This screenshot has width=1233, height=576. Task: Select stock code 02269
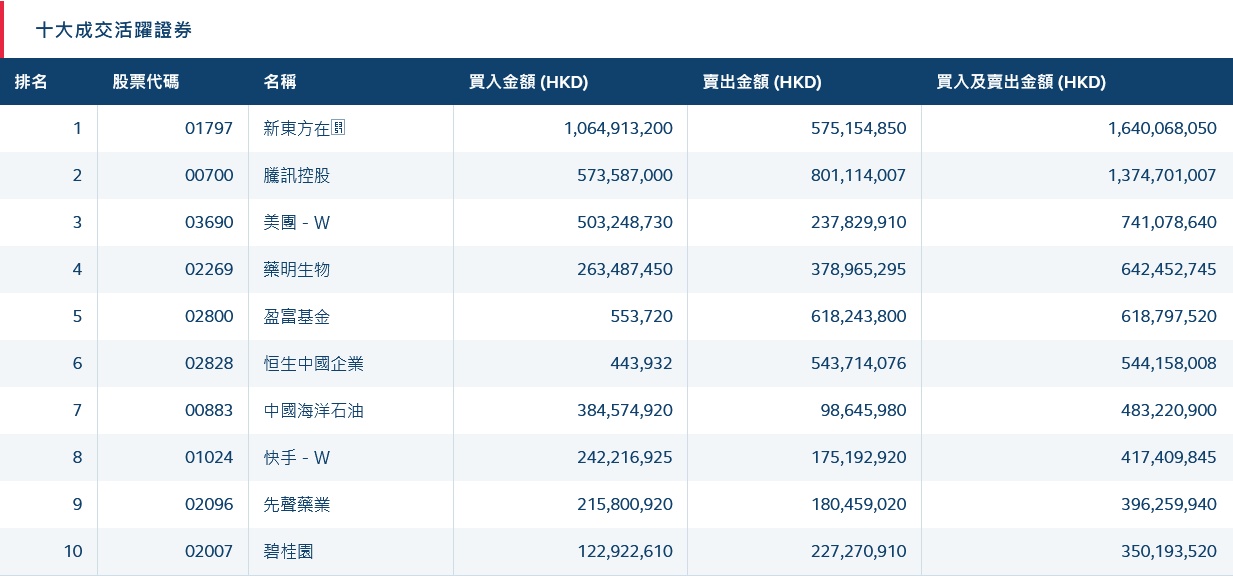point(209,269)
